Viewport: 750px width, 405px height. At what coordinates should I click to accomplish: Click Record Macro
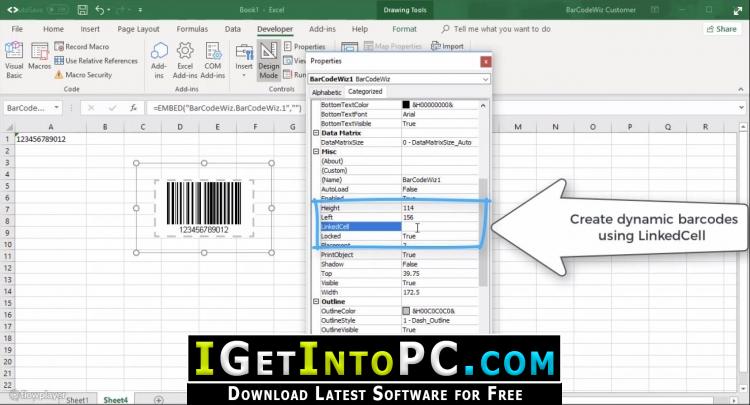82,46
